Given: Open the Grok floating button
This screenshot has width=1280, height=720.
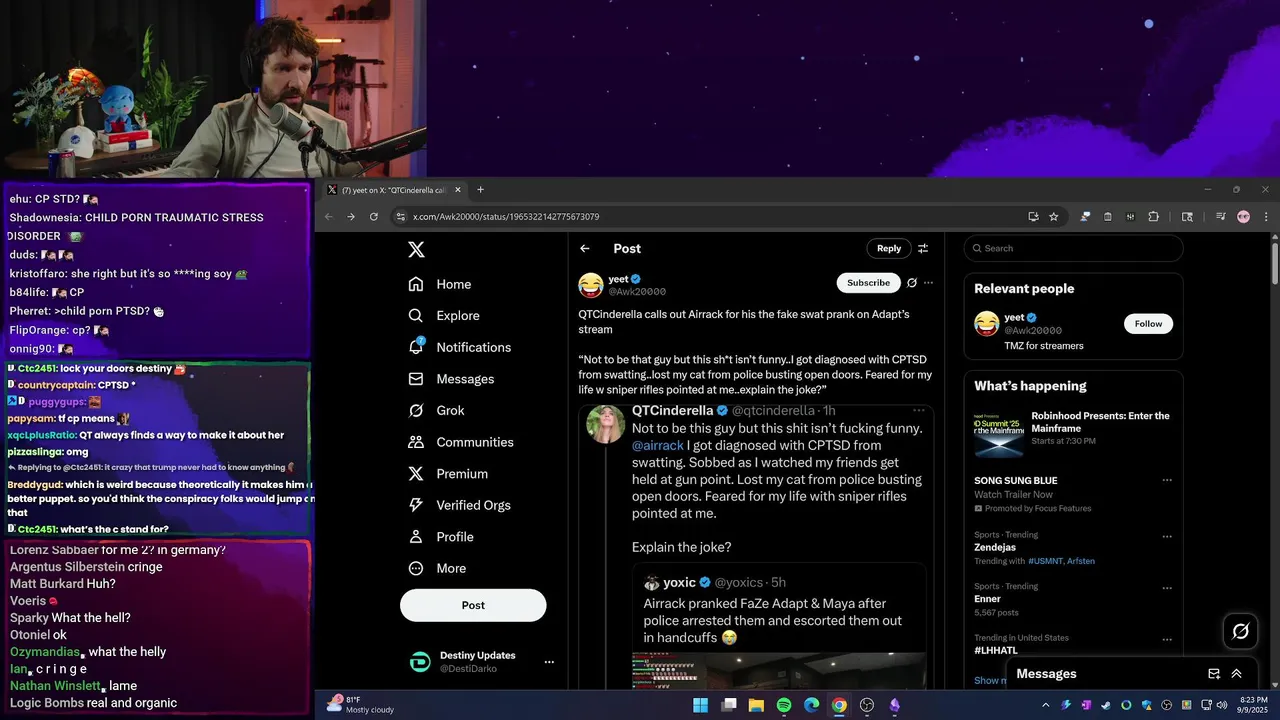Looking at the screenshot, I should (1240, 631).
